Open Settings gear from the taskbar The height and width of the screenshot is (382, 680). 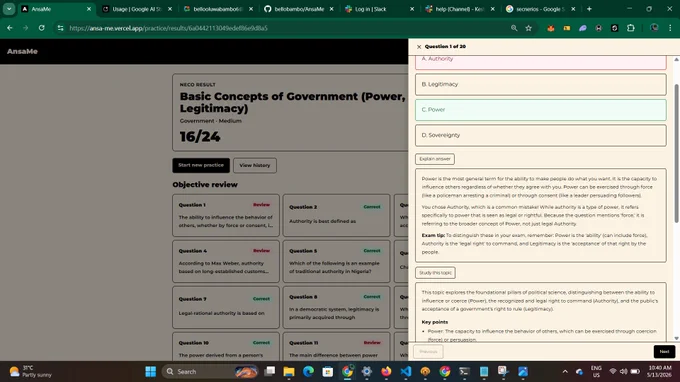[367, 372]
